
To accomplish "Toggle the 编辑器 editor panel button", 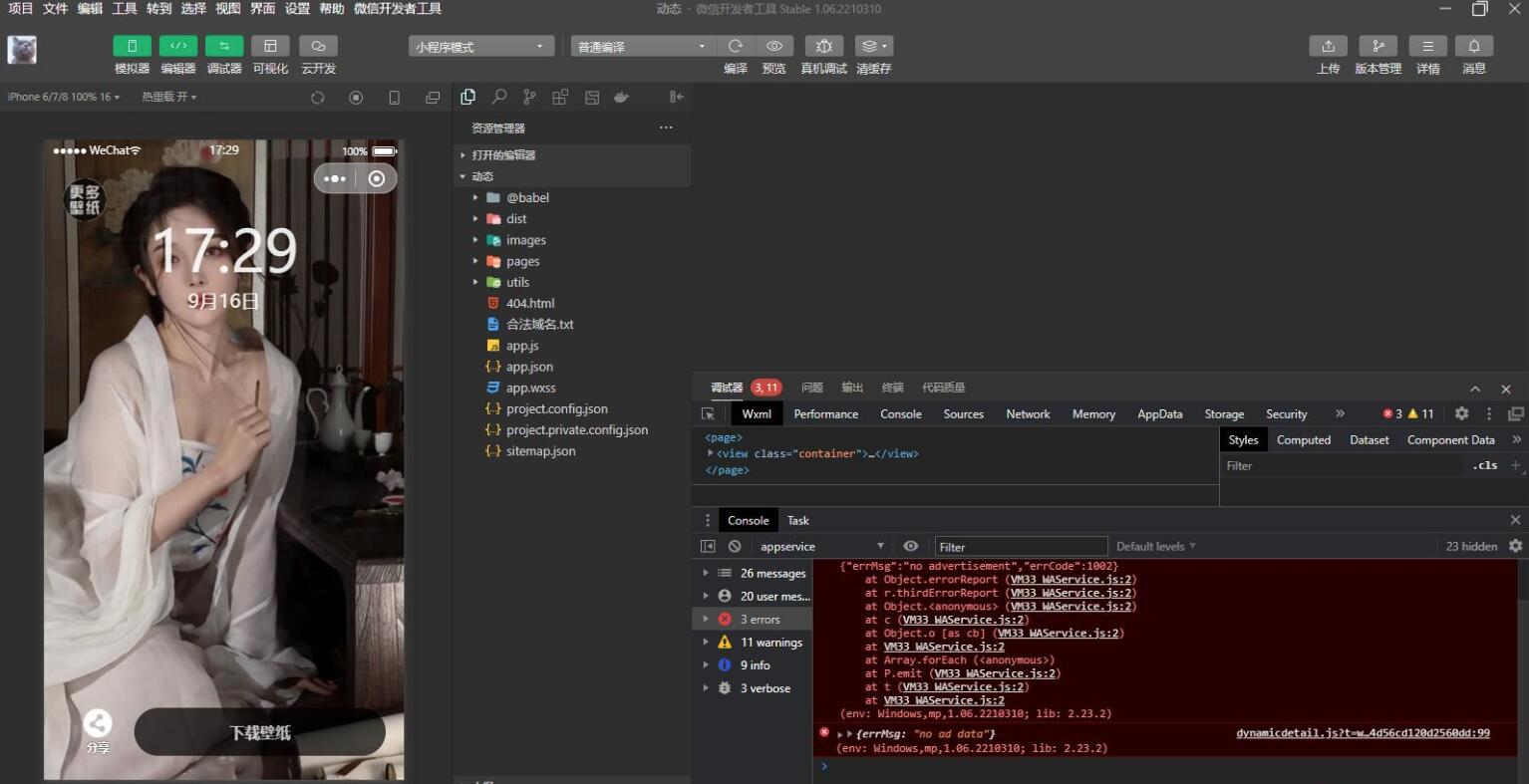I will click(x=177, y=46).
